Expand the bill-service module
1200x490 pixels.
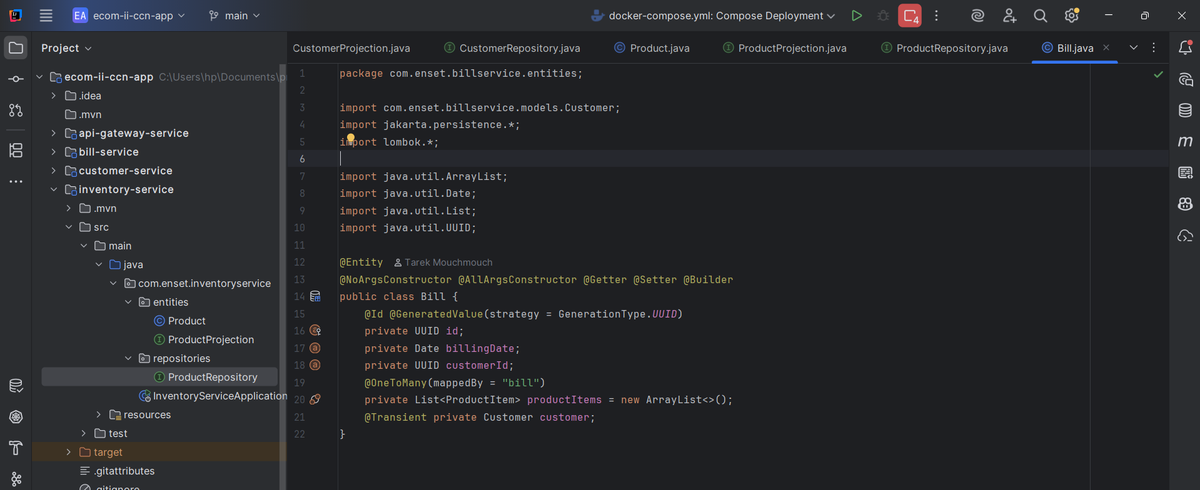pos(54,152)
